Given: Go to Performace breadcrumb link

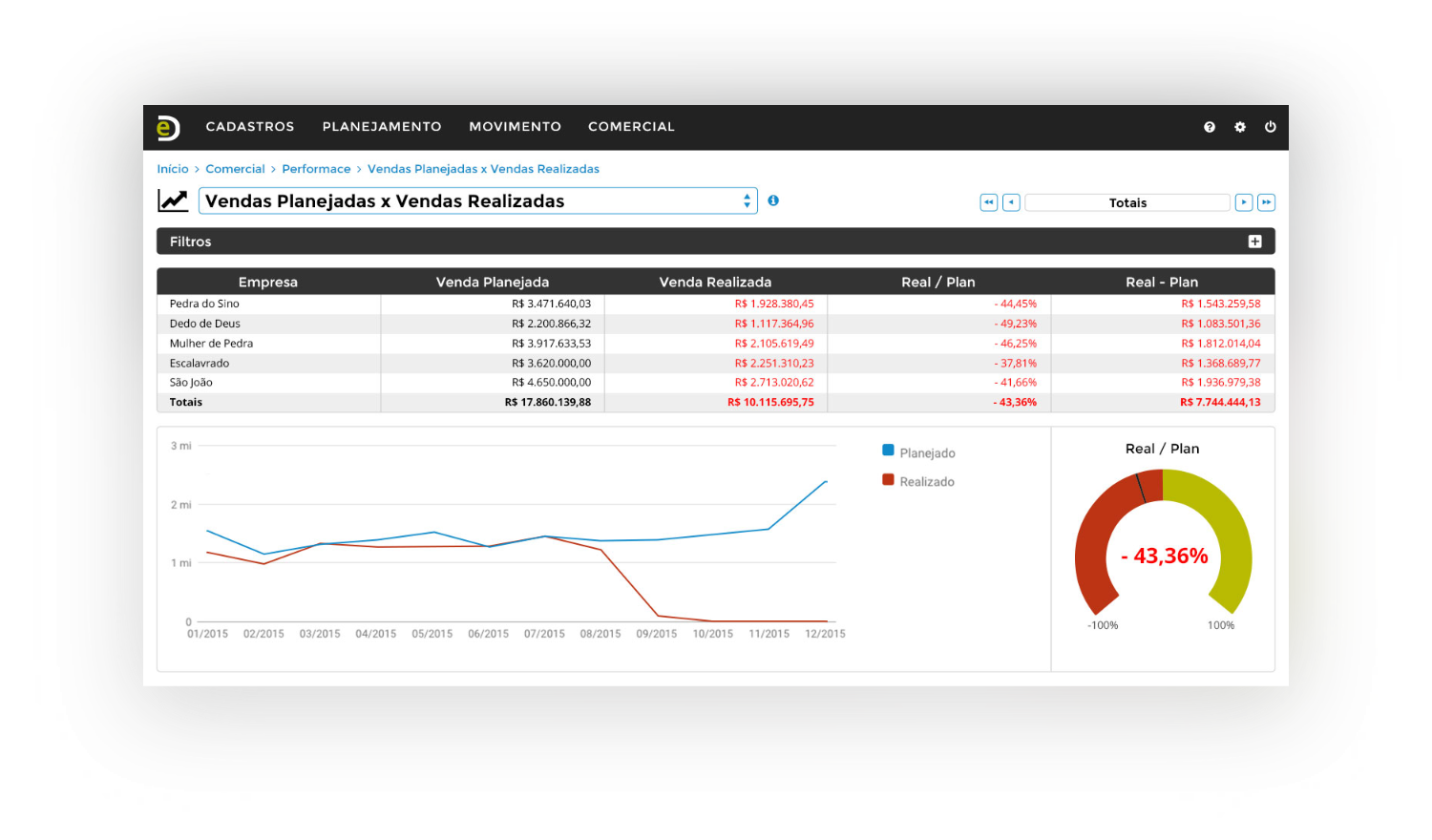Looking at the screenshot, I should pos(316,169).
